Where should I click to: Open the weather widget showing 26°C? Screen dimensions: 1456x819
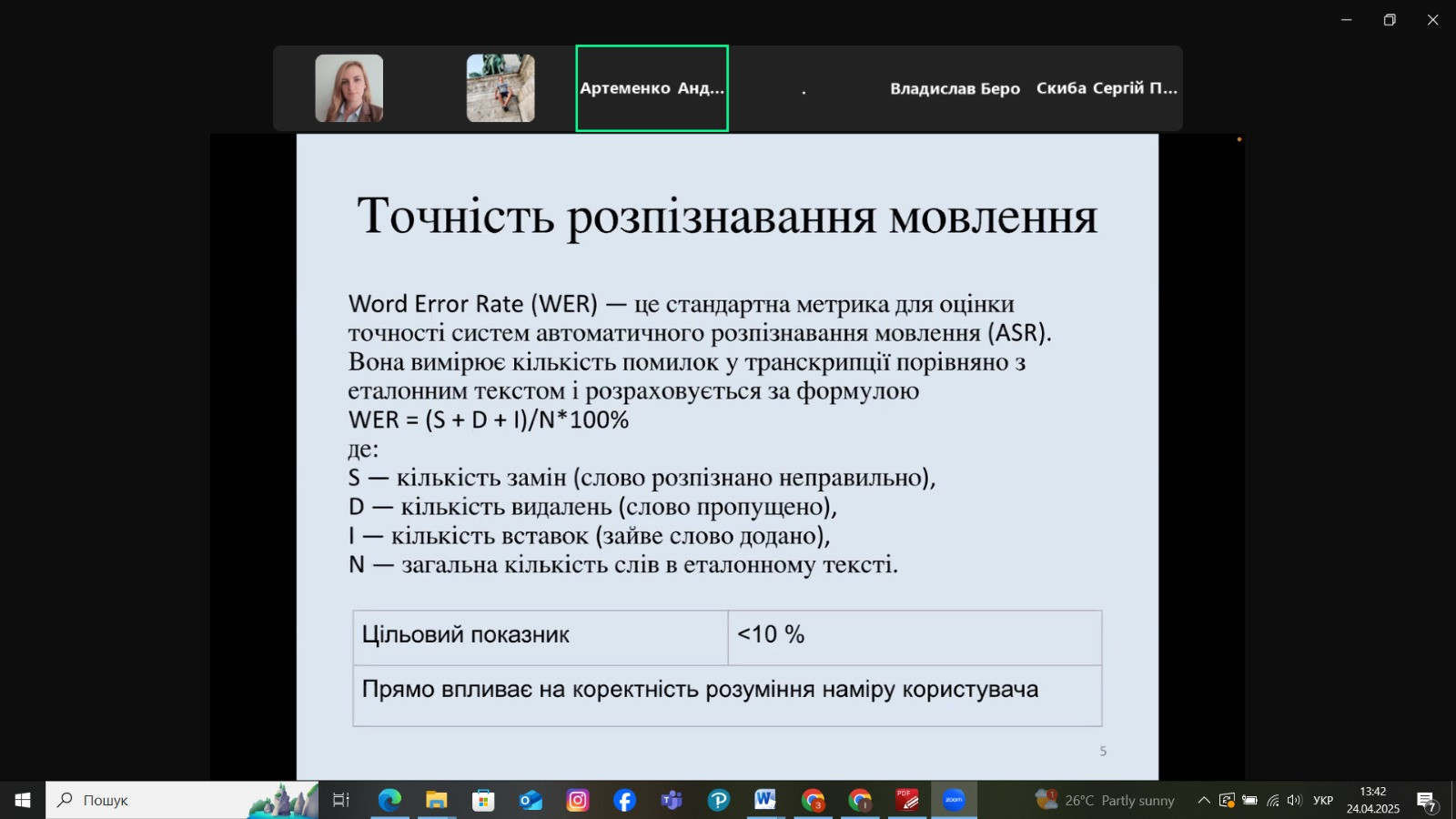click(x=1105, y=800)
